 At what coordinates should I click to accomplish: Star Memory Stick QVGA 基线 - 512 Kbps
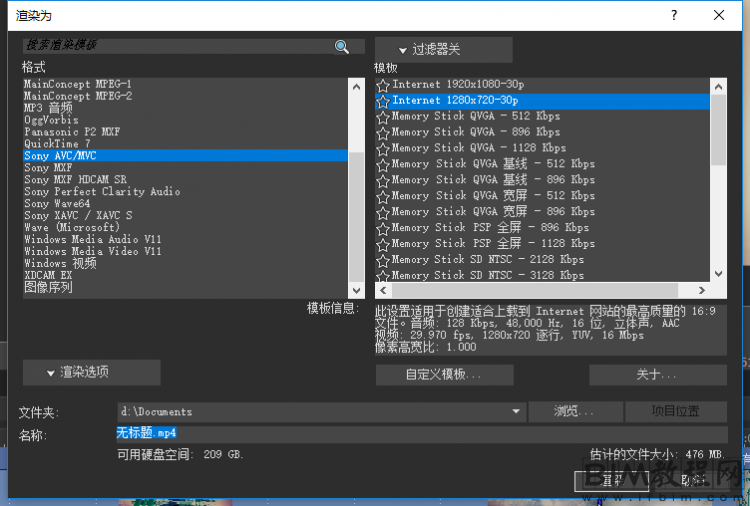coord(383,165)
